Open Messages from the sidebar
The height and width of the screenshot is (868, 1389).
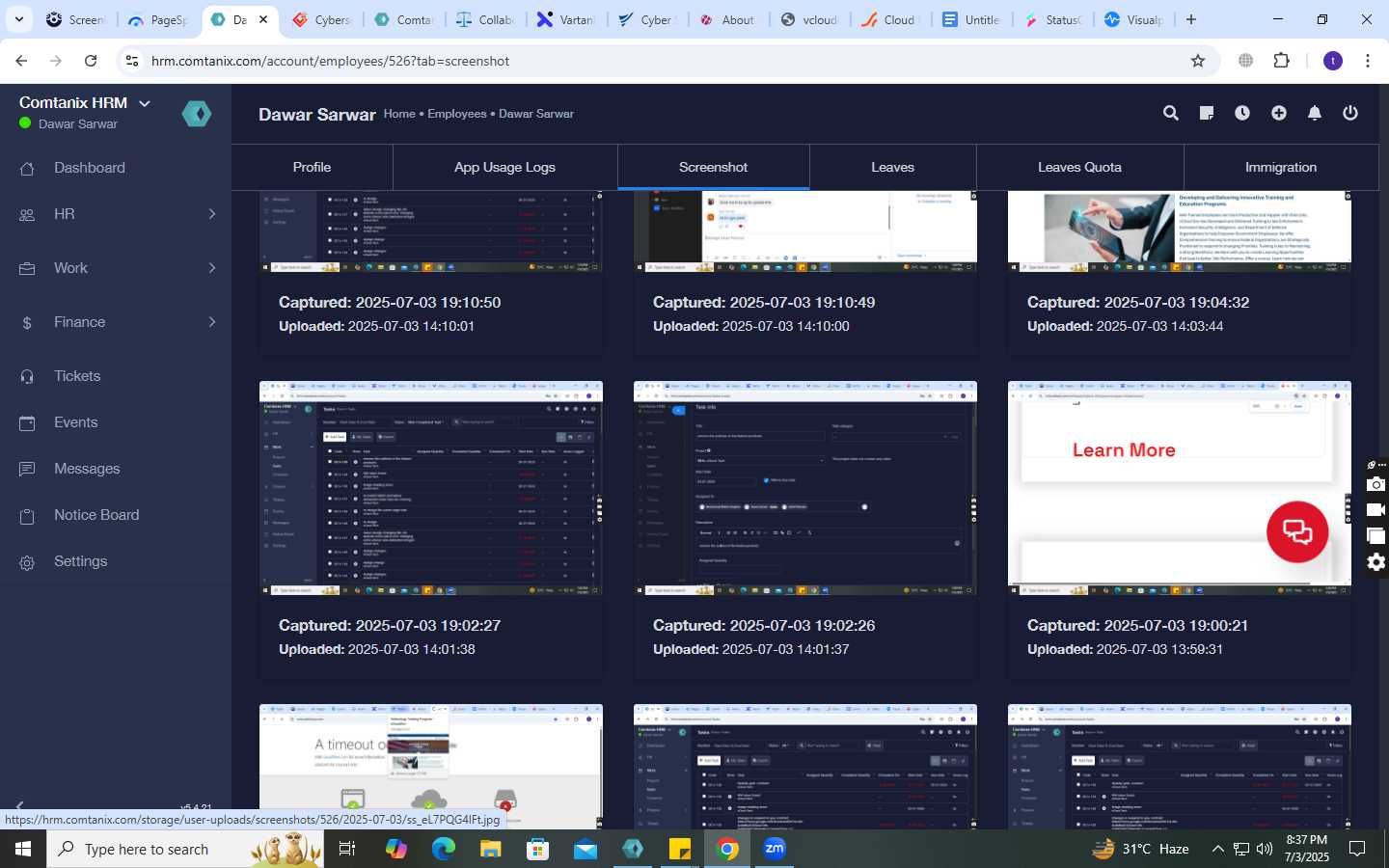(87, 469)
